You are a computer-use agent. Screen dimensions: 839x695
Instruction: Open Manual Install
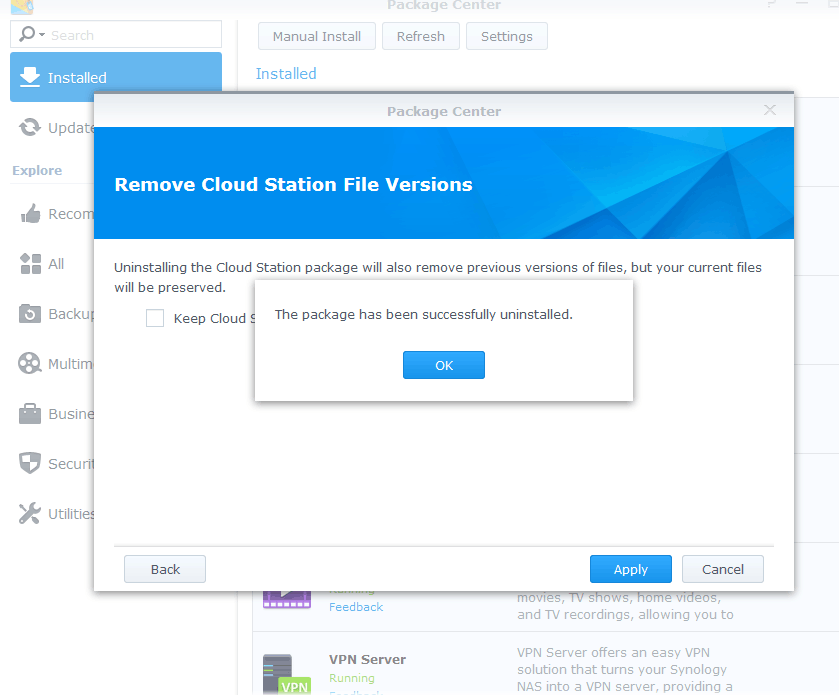(x=317, y=36)
